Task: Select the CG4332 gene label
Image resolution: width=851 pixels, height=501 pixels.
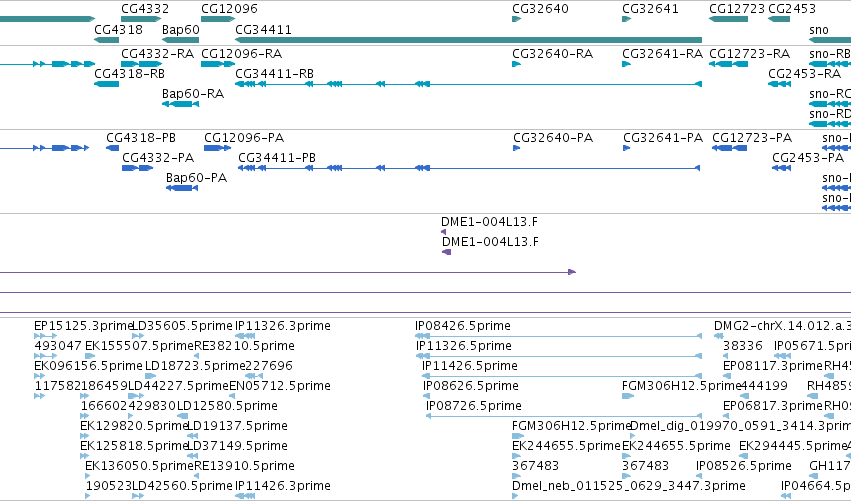Action: (x=145, y=9)
